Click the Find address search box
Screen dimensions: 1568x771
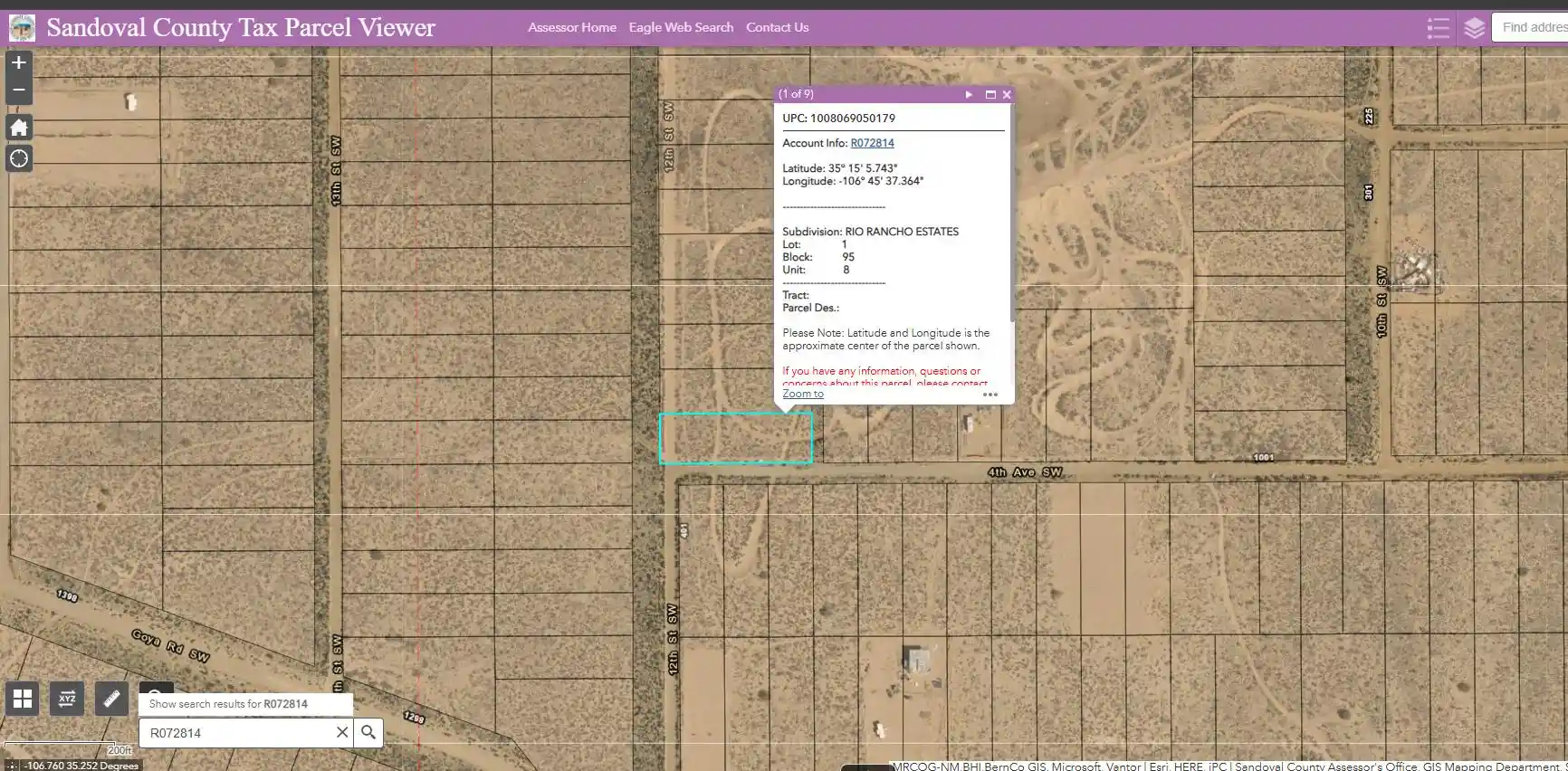click(x=1530, y=28)
